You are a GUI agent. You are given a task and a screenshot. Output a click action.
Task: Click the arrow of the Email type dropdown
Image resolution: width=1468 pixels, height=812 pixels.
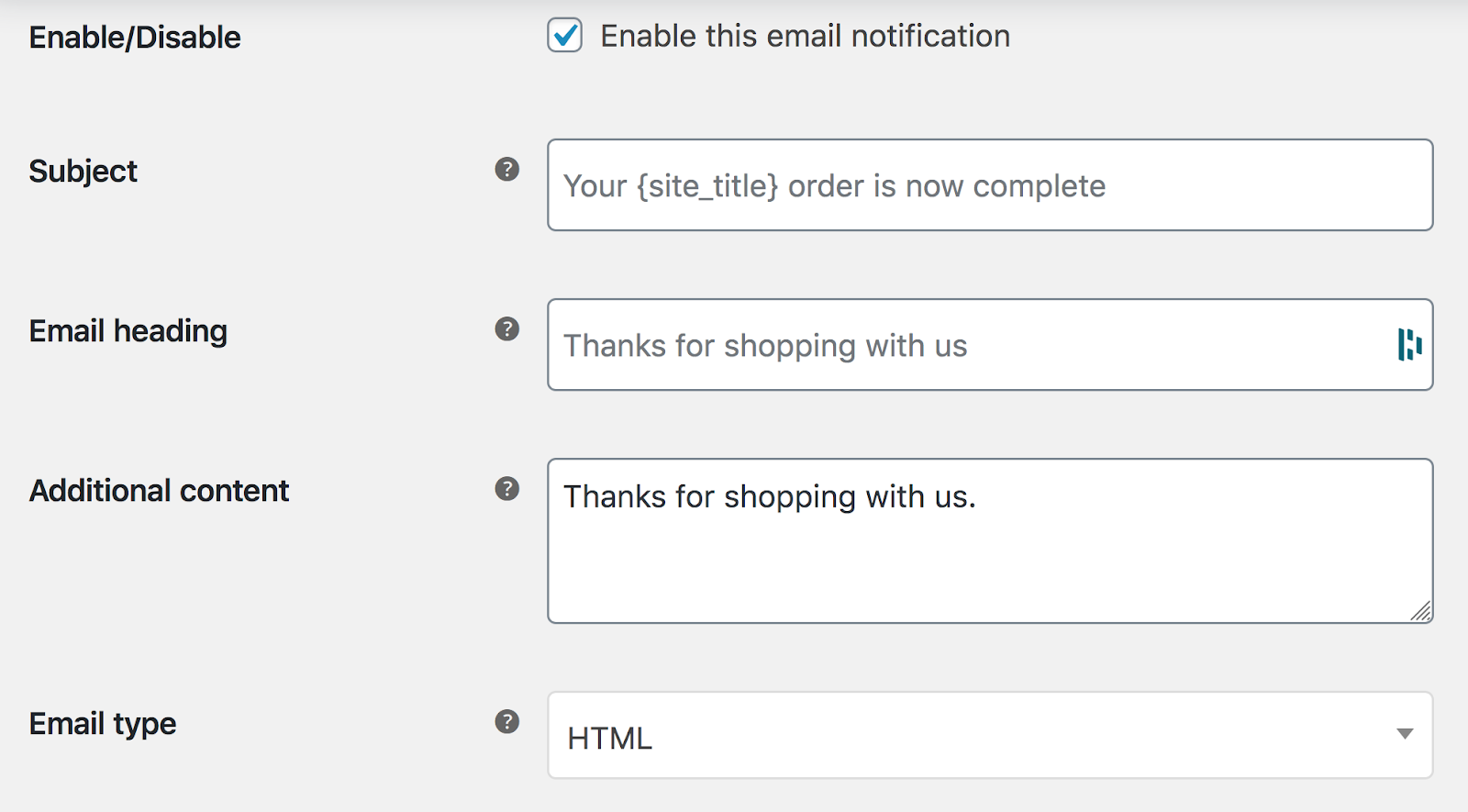click(1404, 734)
